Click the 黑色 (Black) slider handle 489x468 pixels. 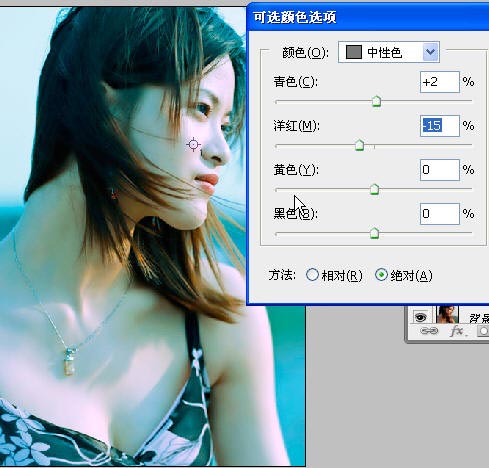[x=375, y=233]
